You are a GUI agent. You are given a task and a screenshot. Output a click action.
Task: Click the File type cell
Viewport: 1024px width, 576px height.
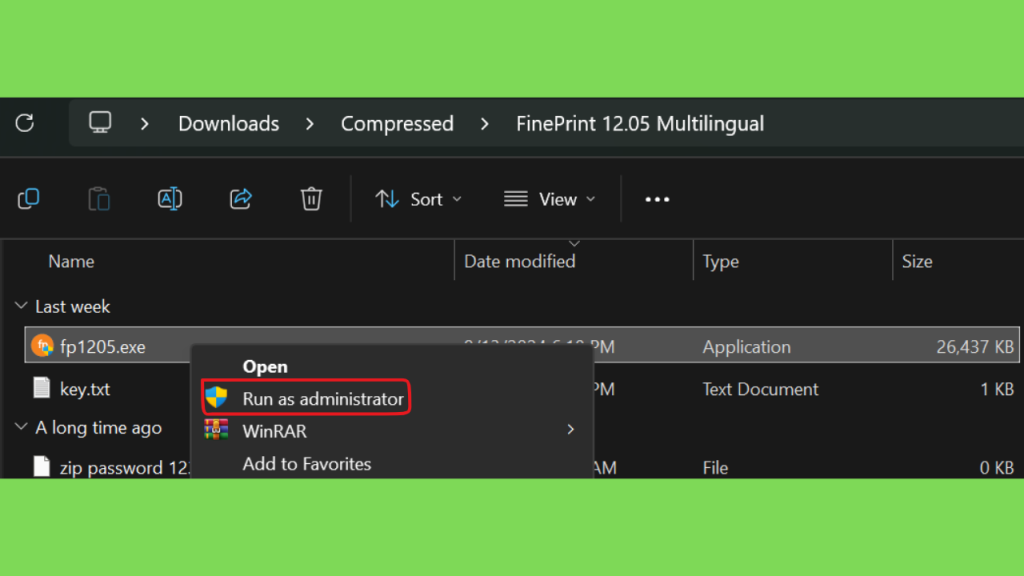point(716,468)
